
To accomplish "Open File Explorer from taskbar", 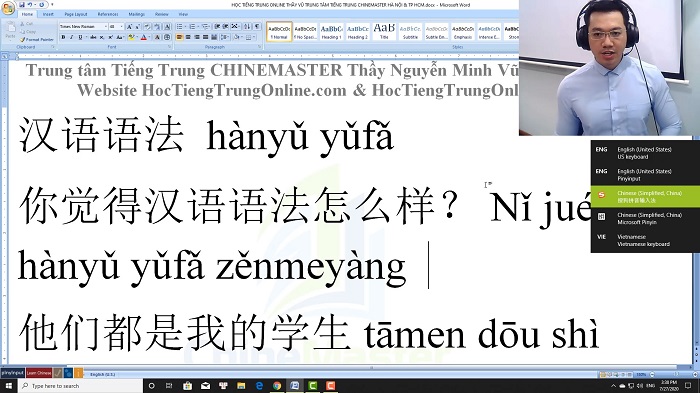I will [x=241, y=386].
